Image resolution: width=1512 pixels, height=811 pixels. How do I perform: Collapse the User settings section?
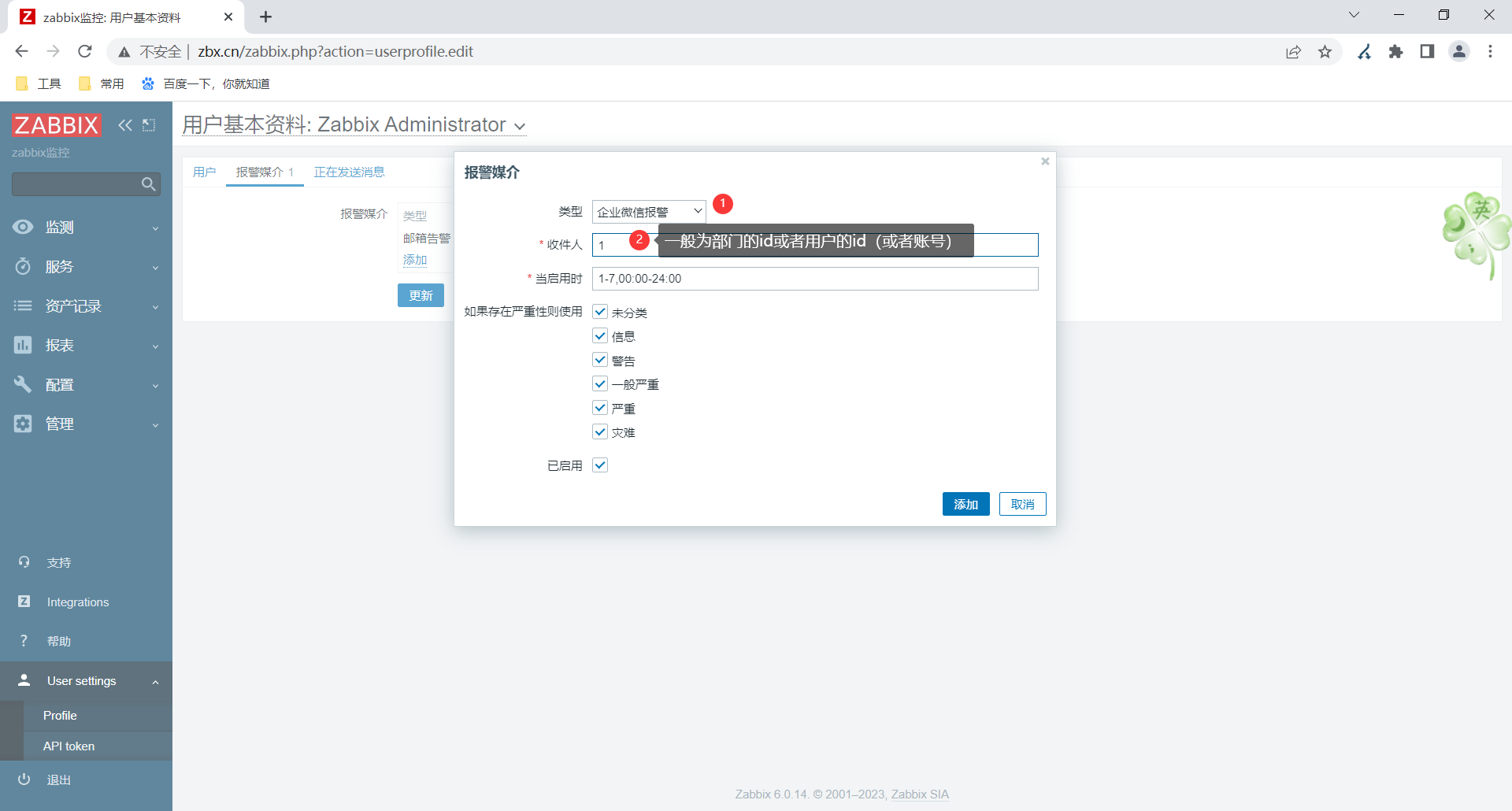point(155,682)
